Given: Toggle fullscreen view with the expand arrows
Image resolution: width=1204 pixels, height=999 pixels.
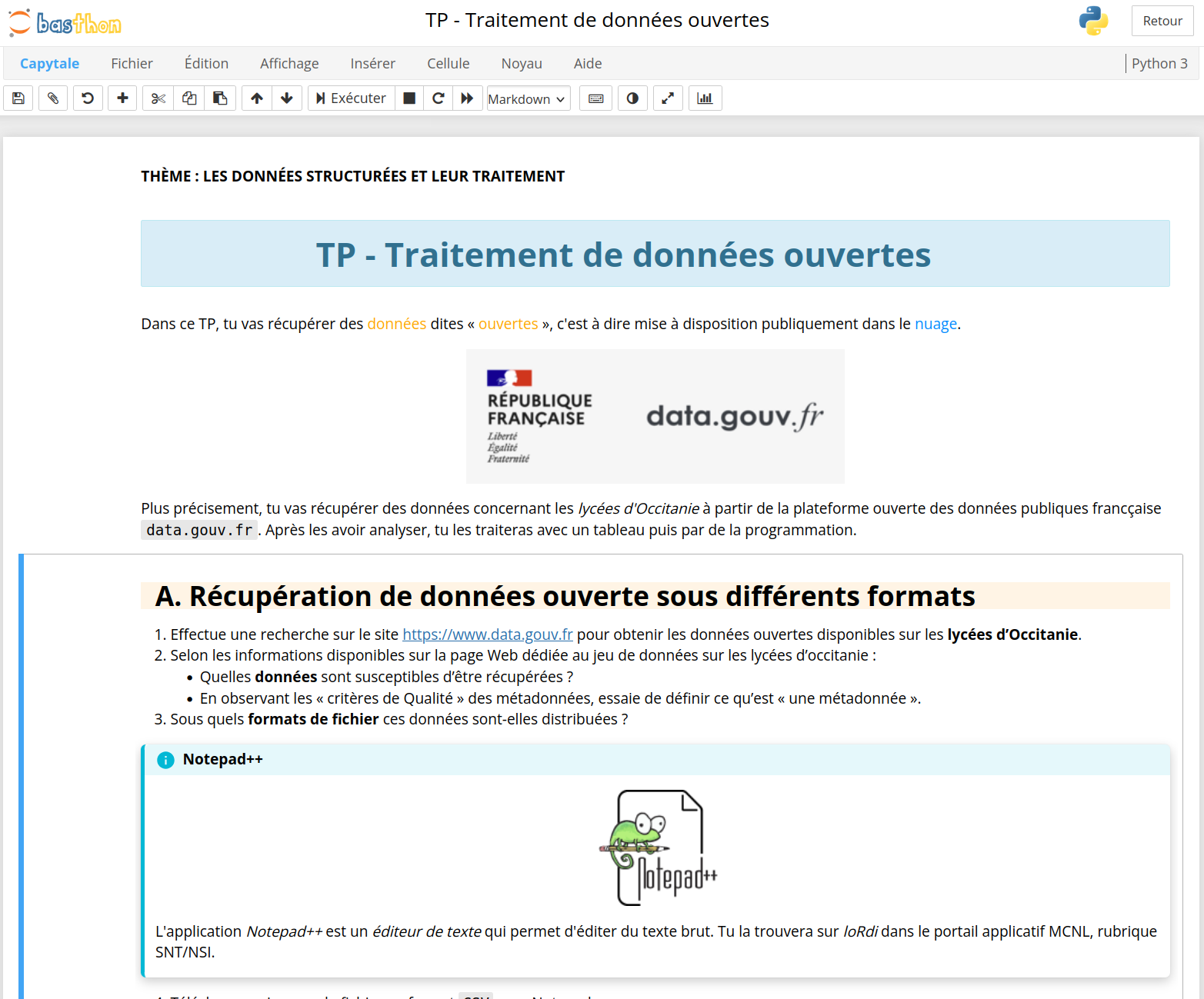Looking at the screenshot, I should tap(668, 98).
